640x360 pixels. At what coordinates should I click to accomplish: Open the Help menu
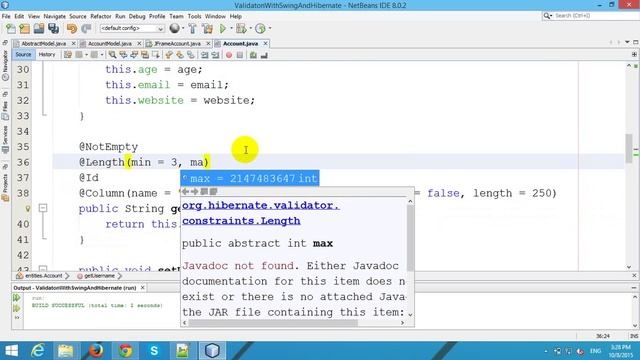236,16
